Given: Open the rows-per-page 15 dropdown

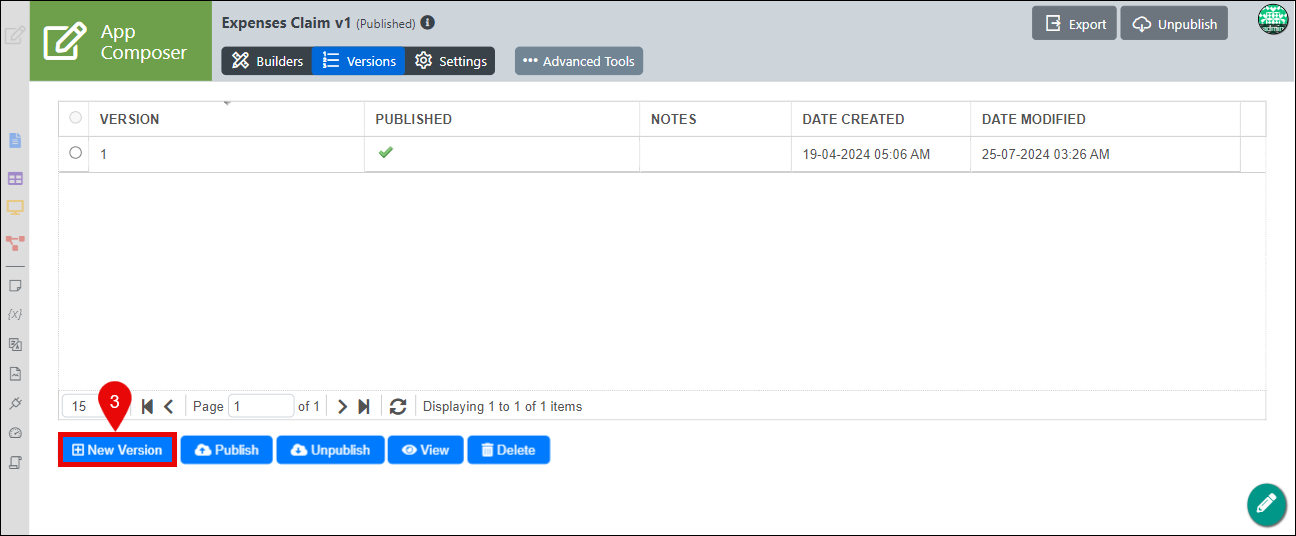Looking at the screenshot, I should [x=92, y=406].
